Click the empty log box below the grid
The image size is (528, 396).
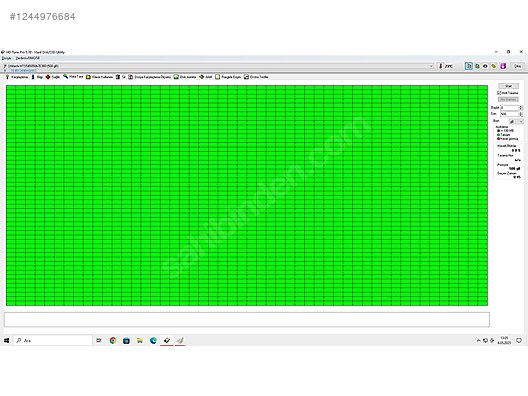[247, 320]
